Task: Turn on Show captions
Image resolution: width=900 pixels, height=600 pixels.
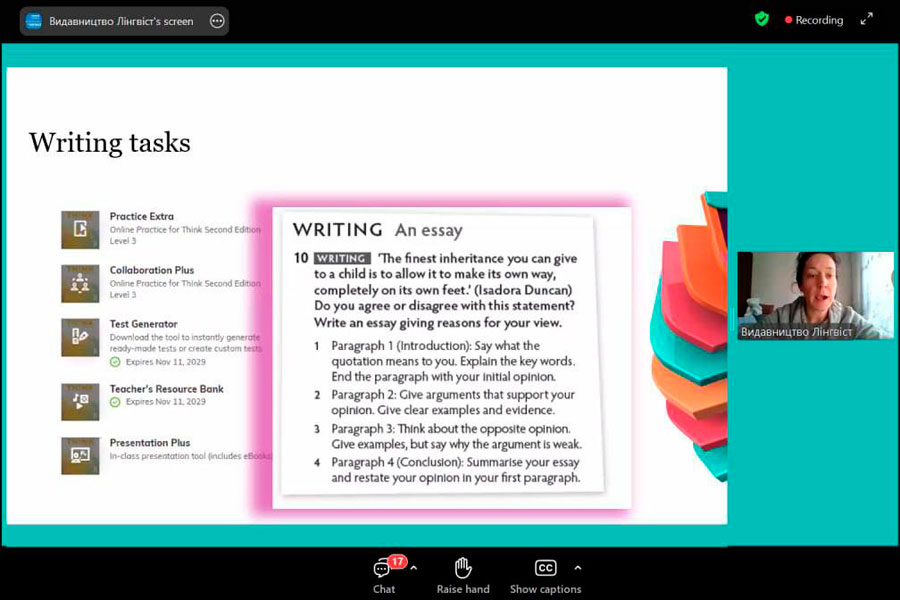Action: (545, 575)
